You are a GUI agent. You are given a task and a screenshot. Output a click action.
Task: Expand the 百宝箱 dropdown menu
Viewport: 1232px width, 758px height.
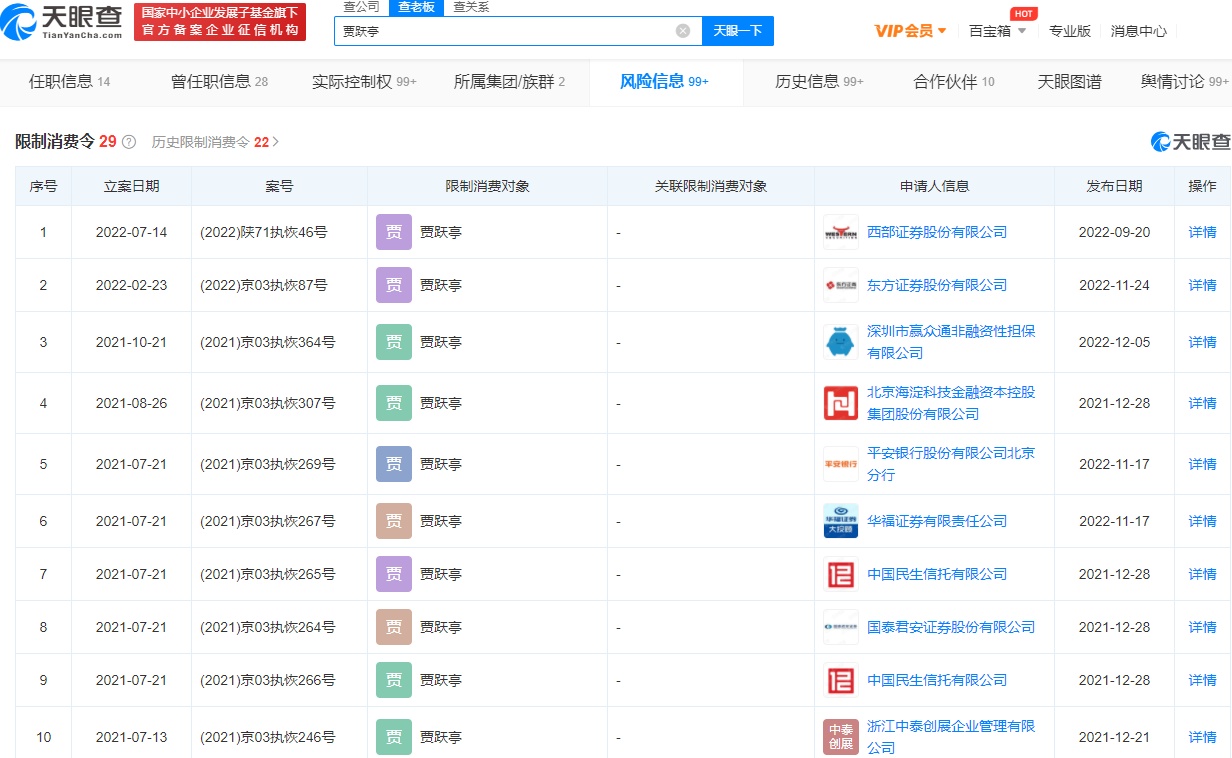(997, 31)
